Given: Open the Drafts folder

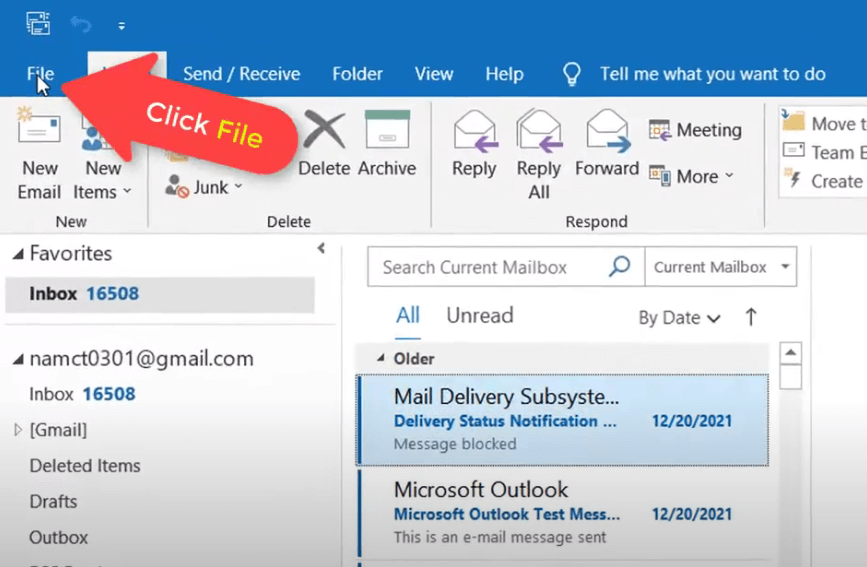Looking at the screenshot, I should (53, 502).
